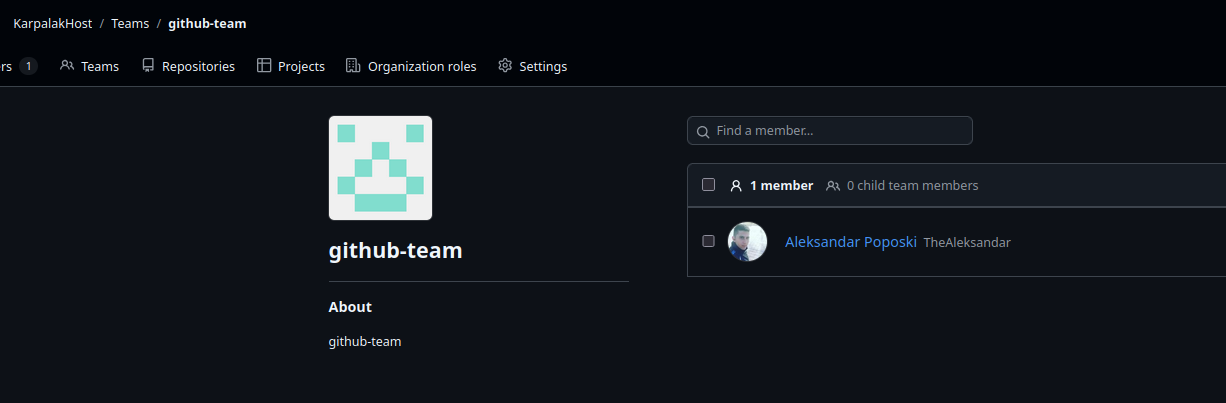Open the Teams tab
Image resolution: width=1226 pixels, height=403 pixels.
pyautogui.click(x=89, y=66)
